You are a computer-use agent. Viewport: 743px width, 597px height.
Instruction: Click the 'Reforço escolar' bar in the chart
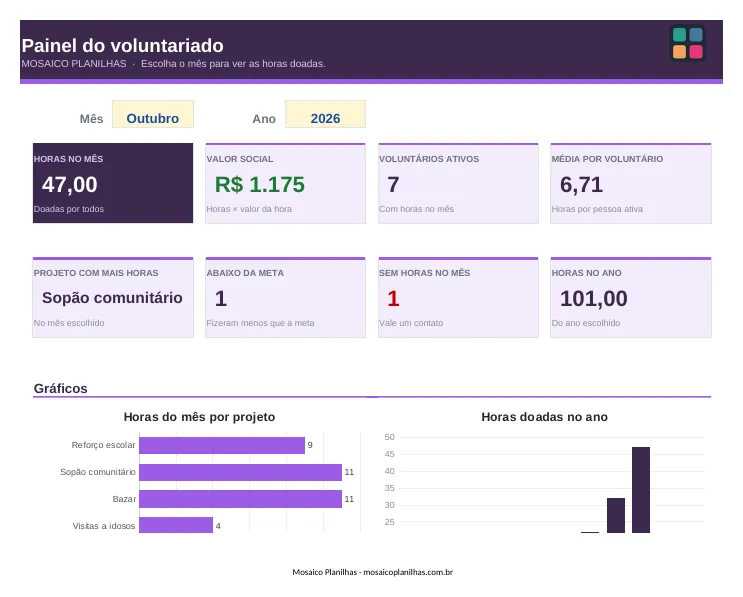click(222, 445)
